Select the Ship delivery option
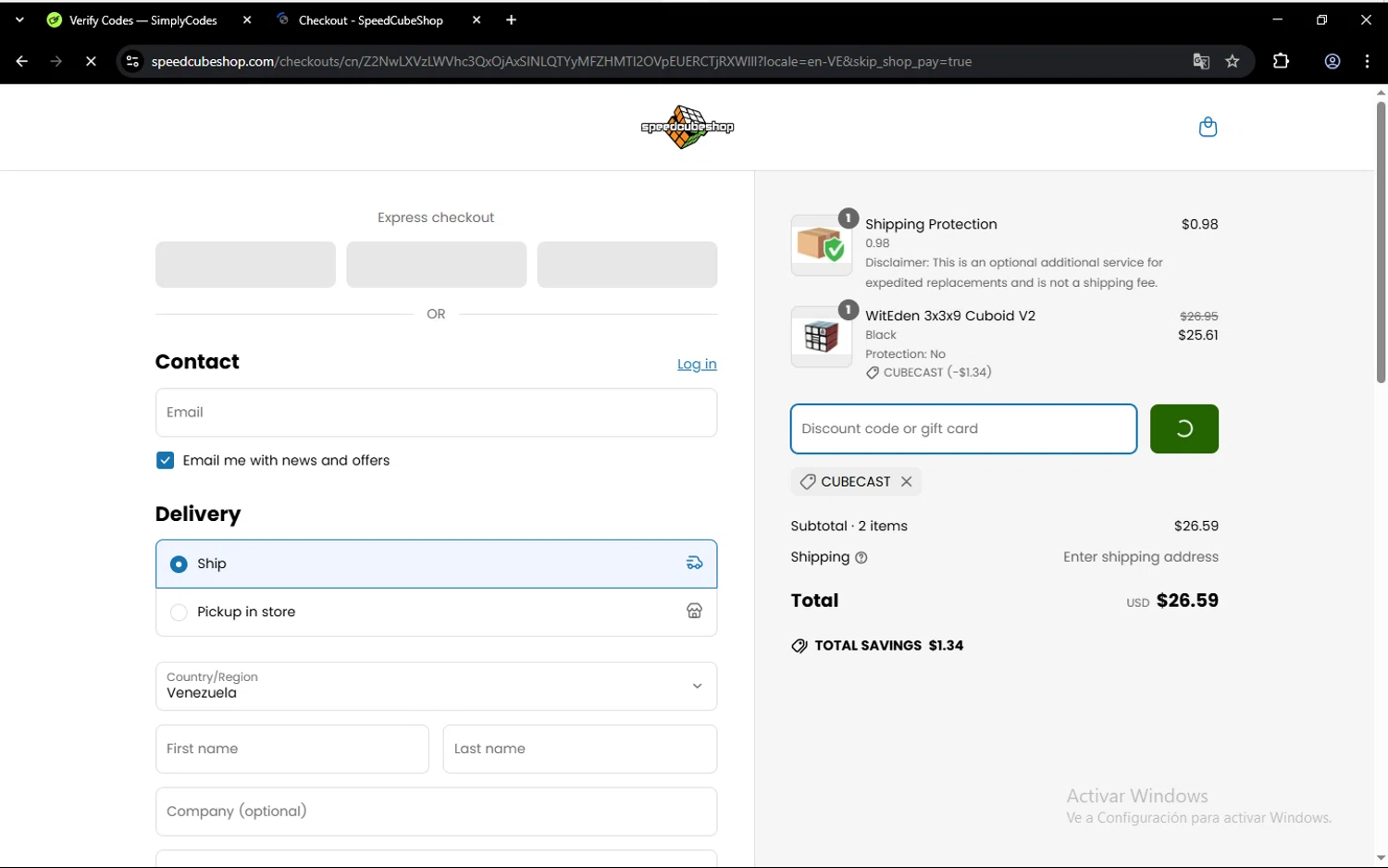Viewport: 1388px width, 868px height. coord(180,564)
